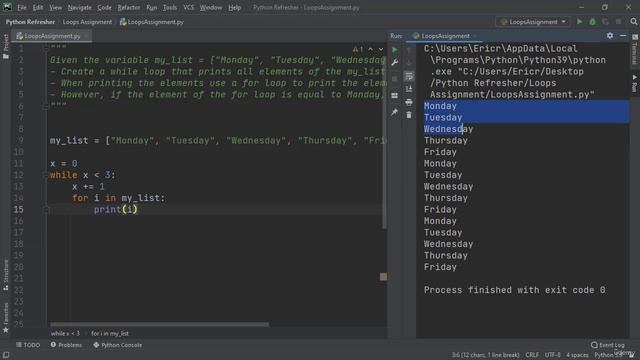Click the editor horizontal scrollbar
This screenshot has width=640, height=360.
pos(159,324)
